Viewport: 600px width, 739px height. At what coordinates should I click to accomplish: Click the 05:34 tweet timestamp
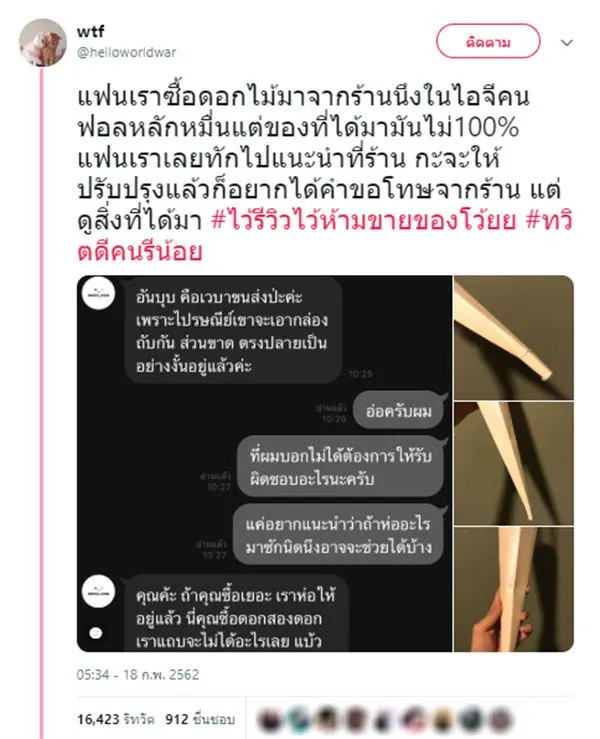pos(138,674)
